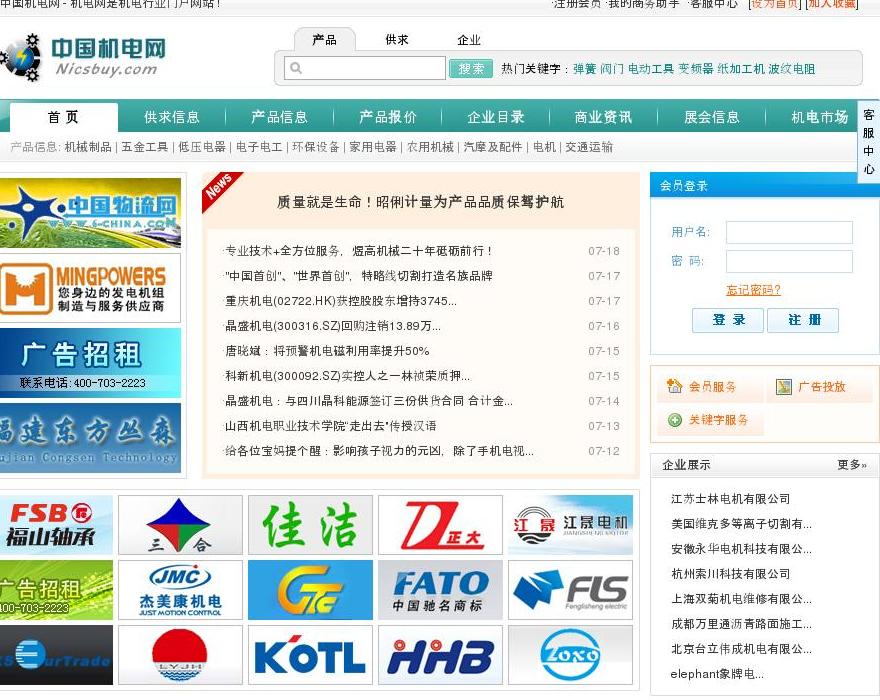The image size is (880, 700).
Task: Open headline 质量就是生命！昭俐计量
Action: (x=420, y=202)
